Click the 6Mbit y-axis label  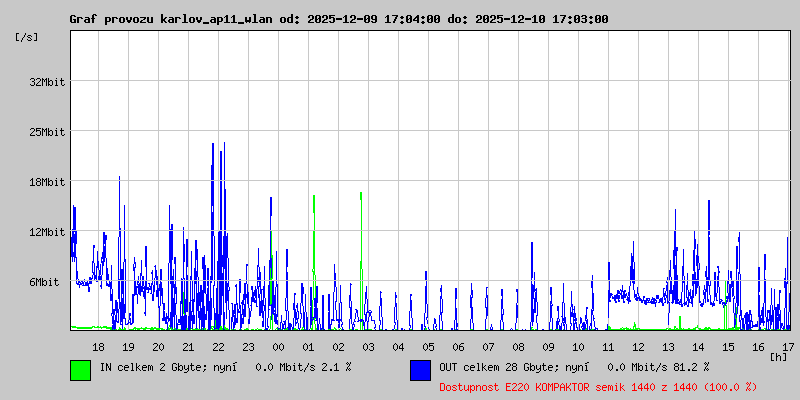44,282
